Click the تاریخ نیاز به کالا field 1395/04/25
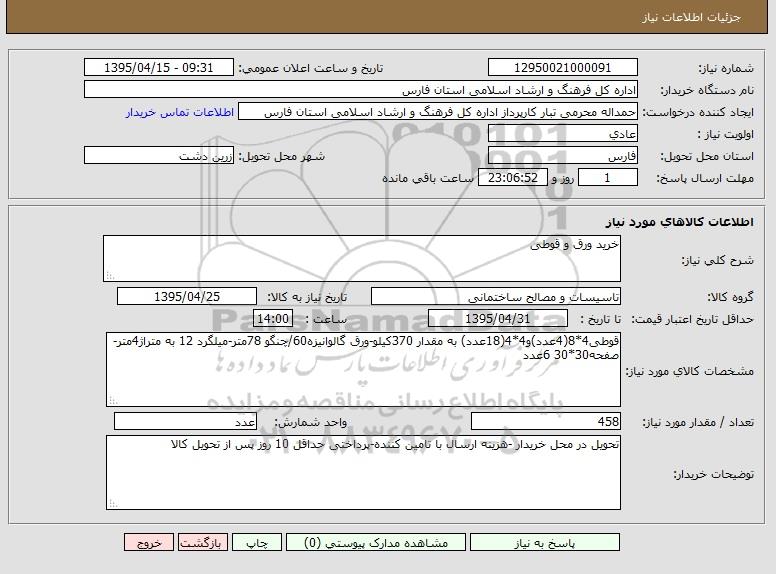The height and width of the screenshot is (574, 776). pos(187,296)
